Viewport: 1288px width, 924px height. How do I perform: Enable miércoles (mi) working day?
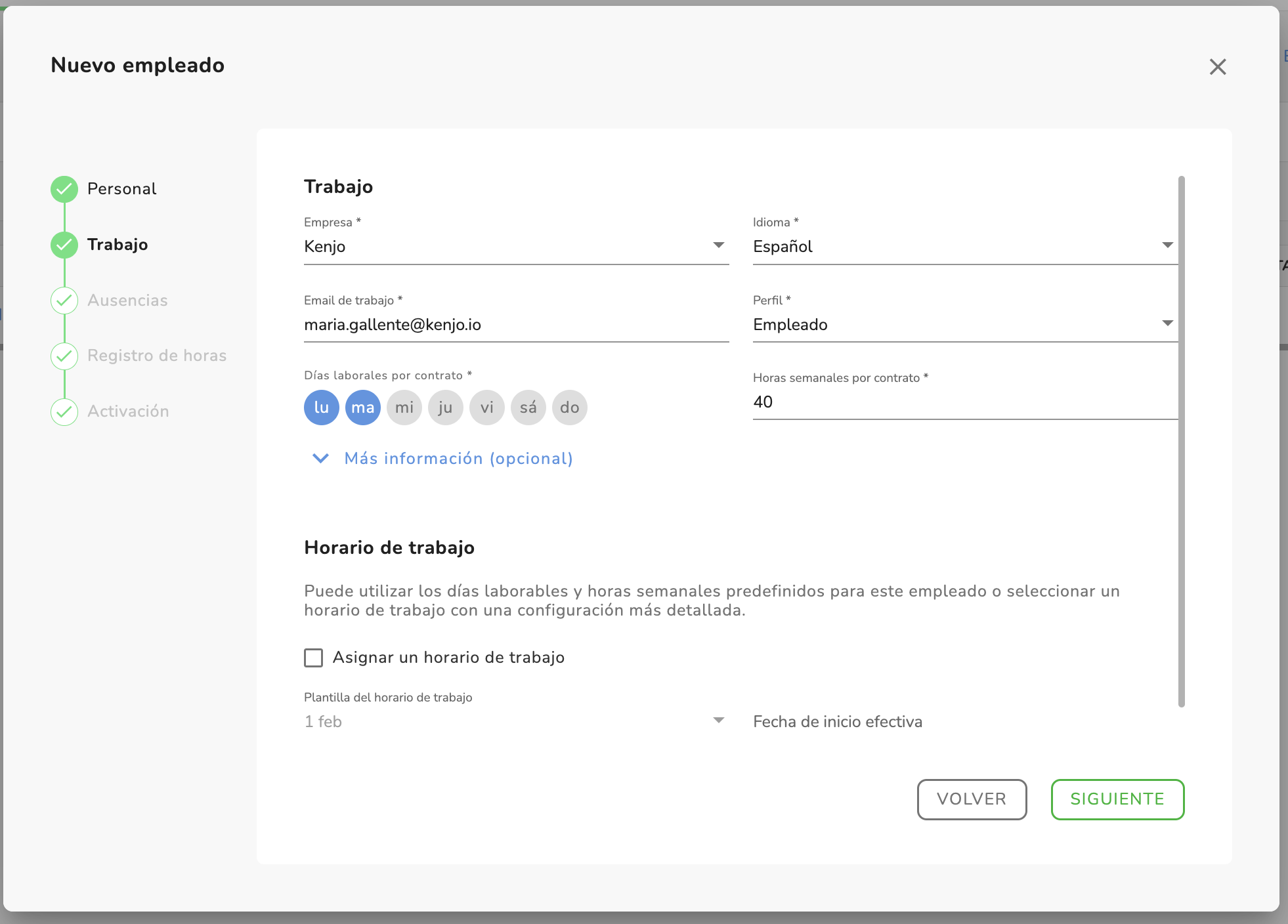[404, 408]
